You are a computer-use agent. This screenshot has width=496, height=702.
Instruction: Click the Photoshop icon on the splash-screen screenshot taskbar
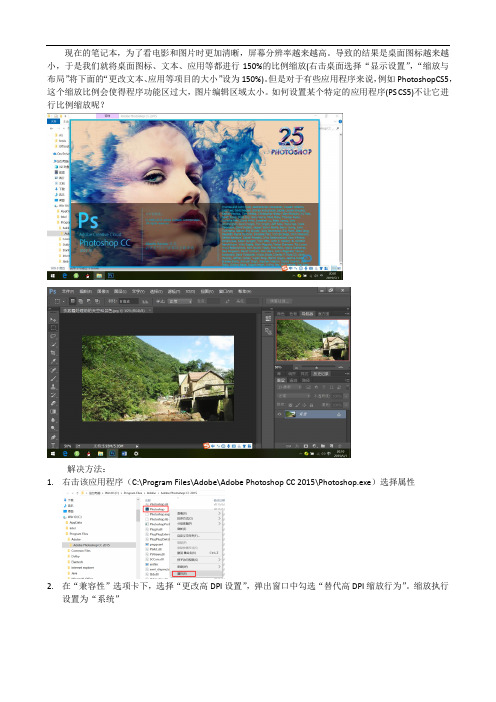[111, 276]
